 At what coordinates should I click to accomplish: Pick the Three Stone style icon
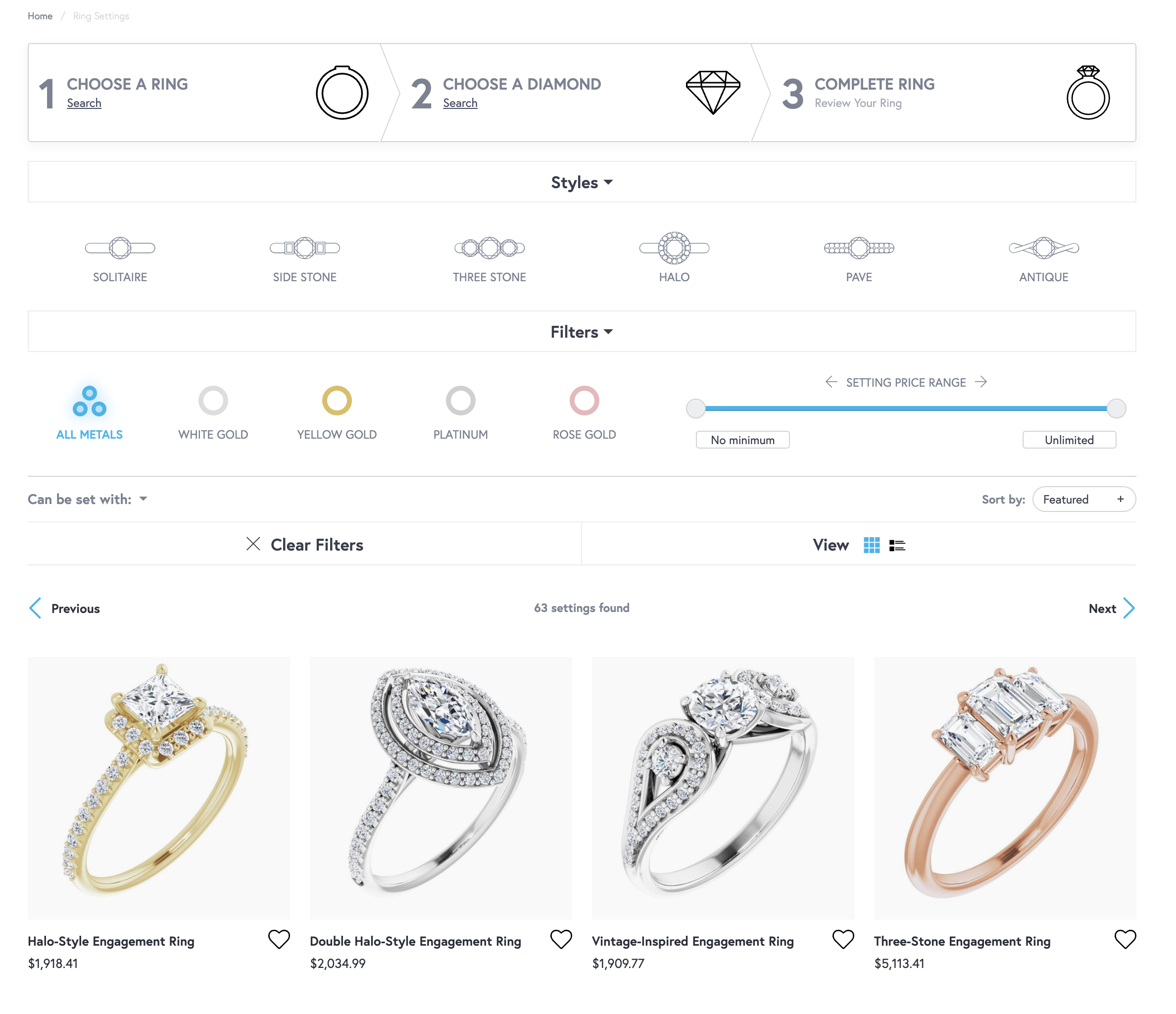point(489,248)
